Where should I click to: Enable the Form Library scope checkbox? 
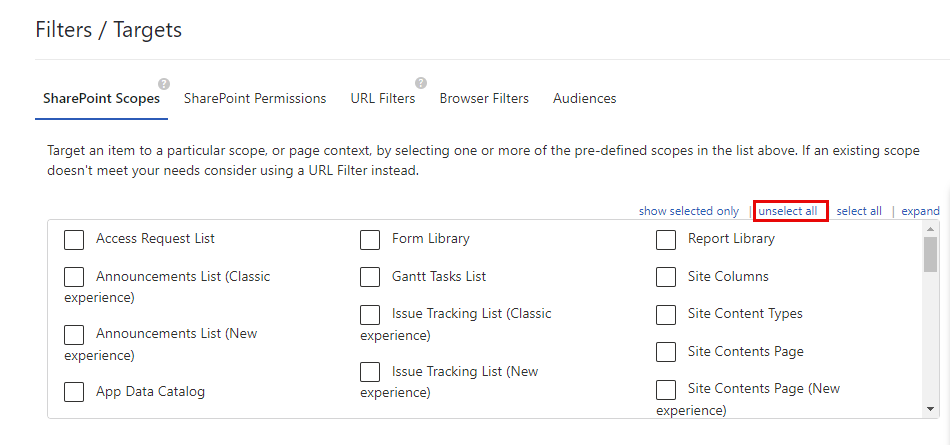point(370,240)
